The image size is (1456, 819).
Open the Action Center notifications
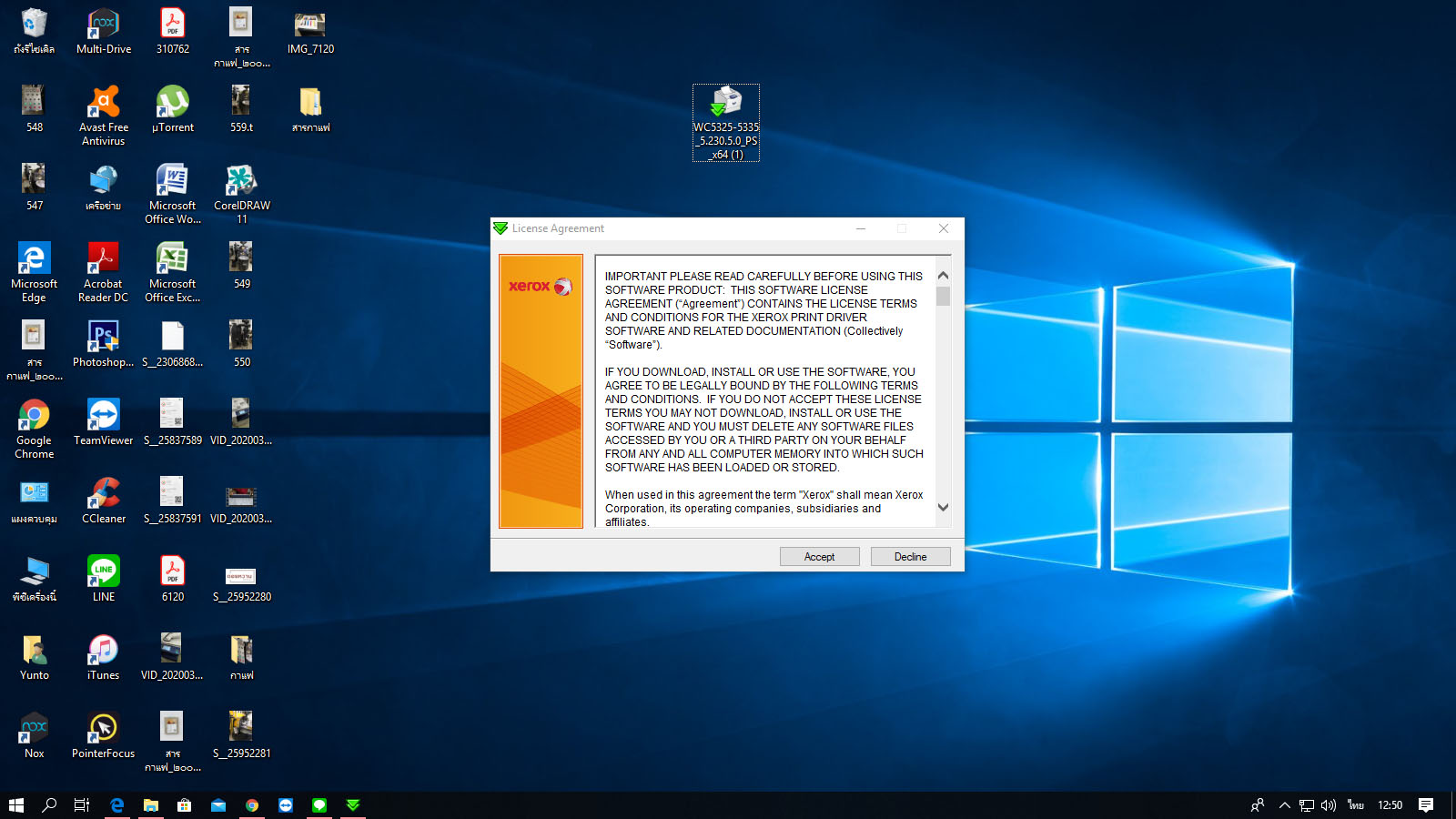[1426, 805]
